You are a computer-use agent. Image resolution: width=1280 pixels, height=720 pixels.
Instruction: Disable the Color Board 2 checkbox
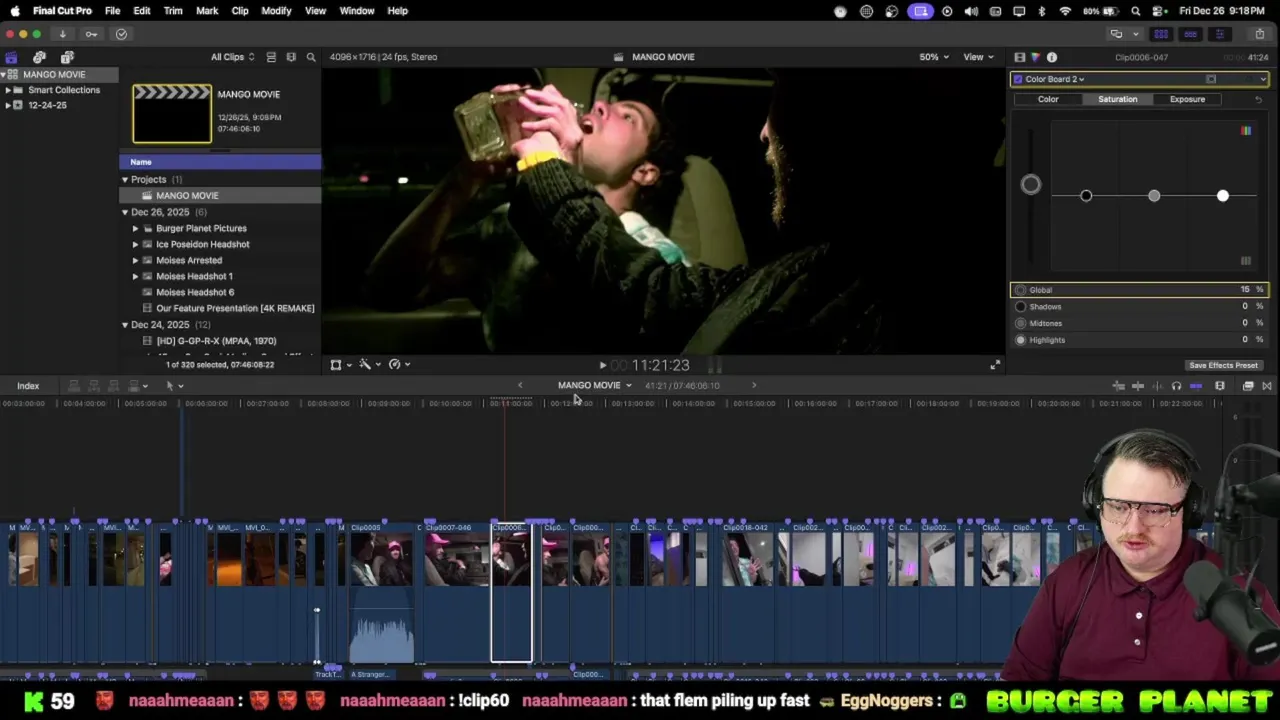[x=1018, y=79]
